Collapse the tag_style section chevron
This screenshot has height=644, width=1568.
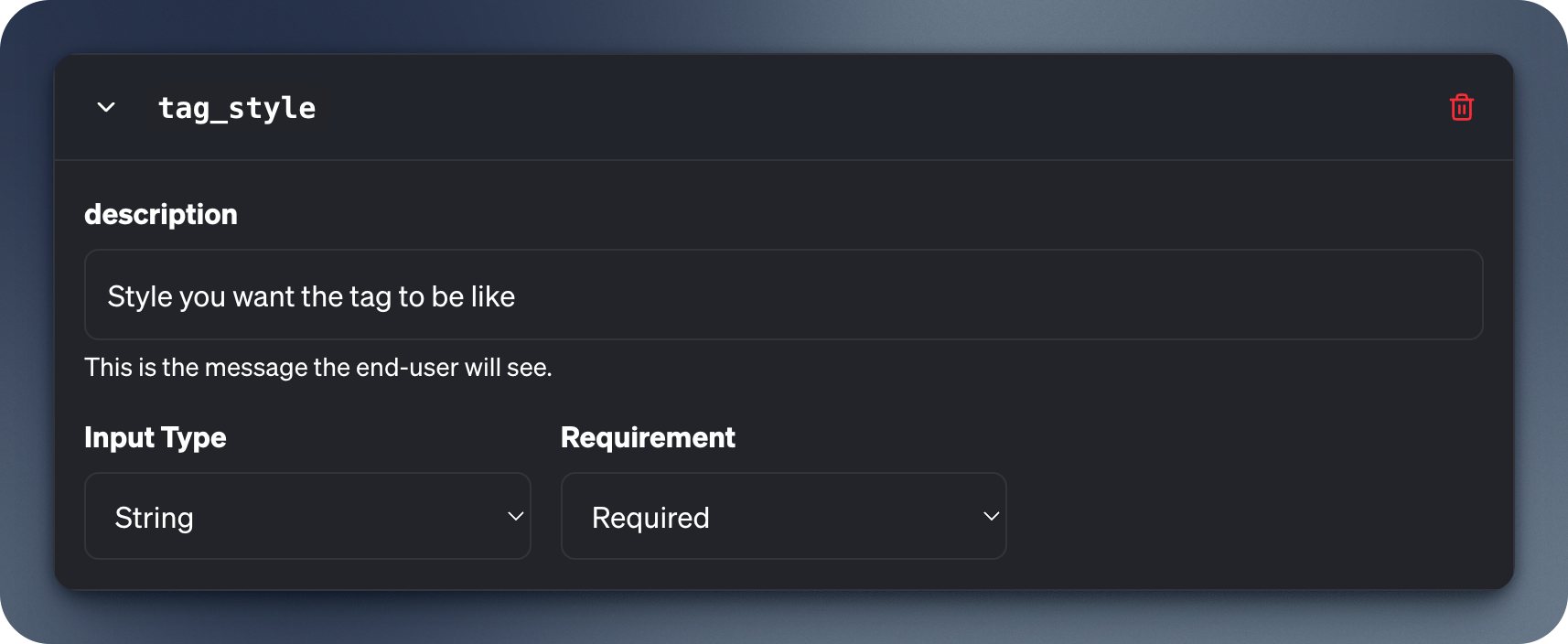(106, 108)
